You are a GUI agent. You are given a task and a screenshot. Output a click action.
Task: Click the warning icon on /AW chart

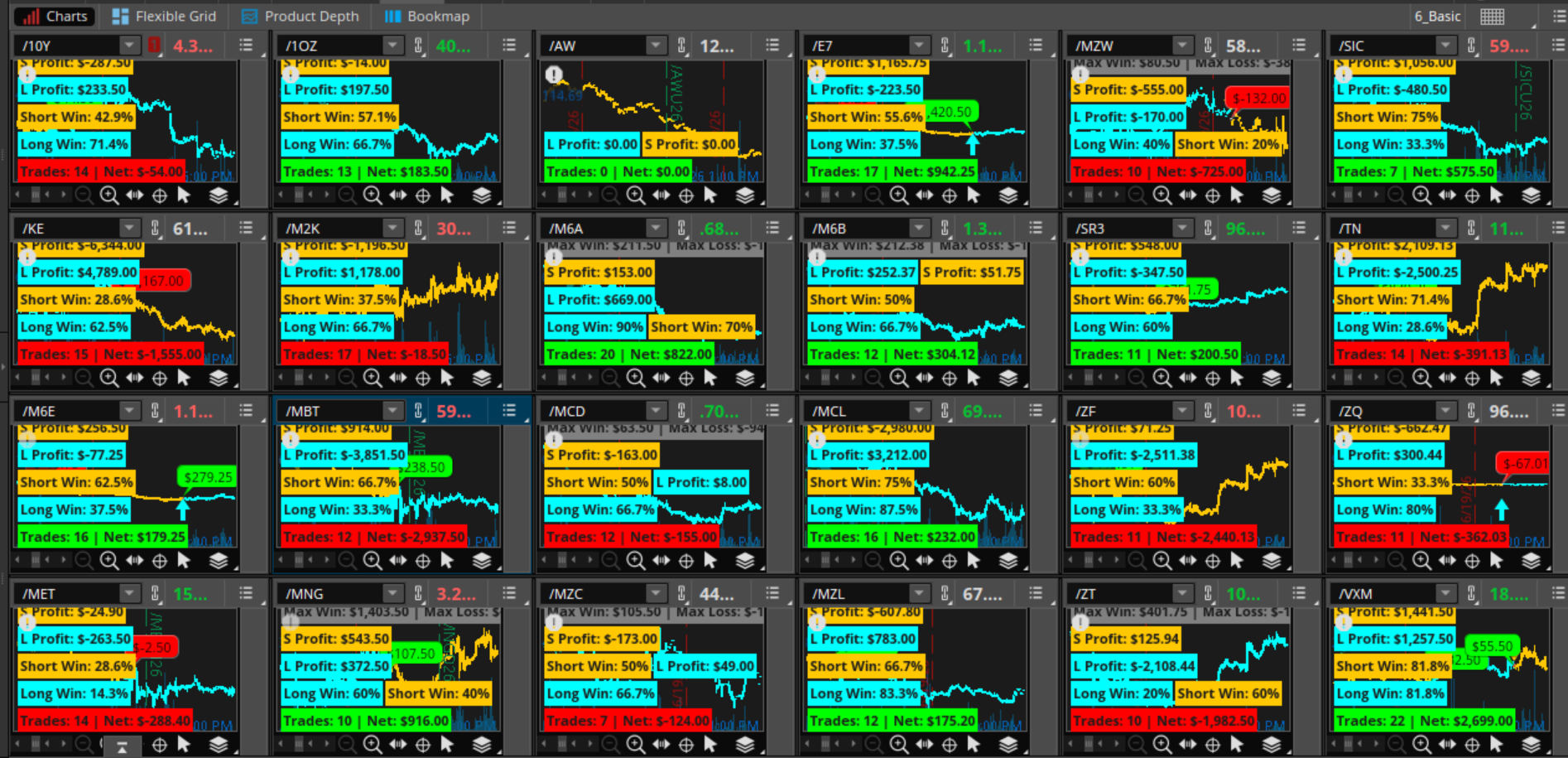[x=554, y=75]
